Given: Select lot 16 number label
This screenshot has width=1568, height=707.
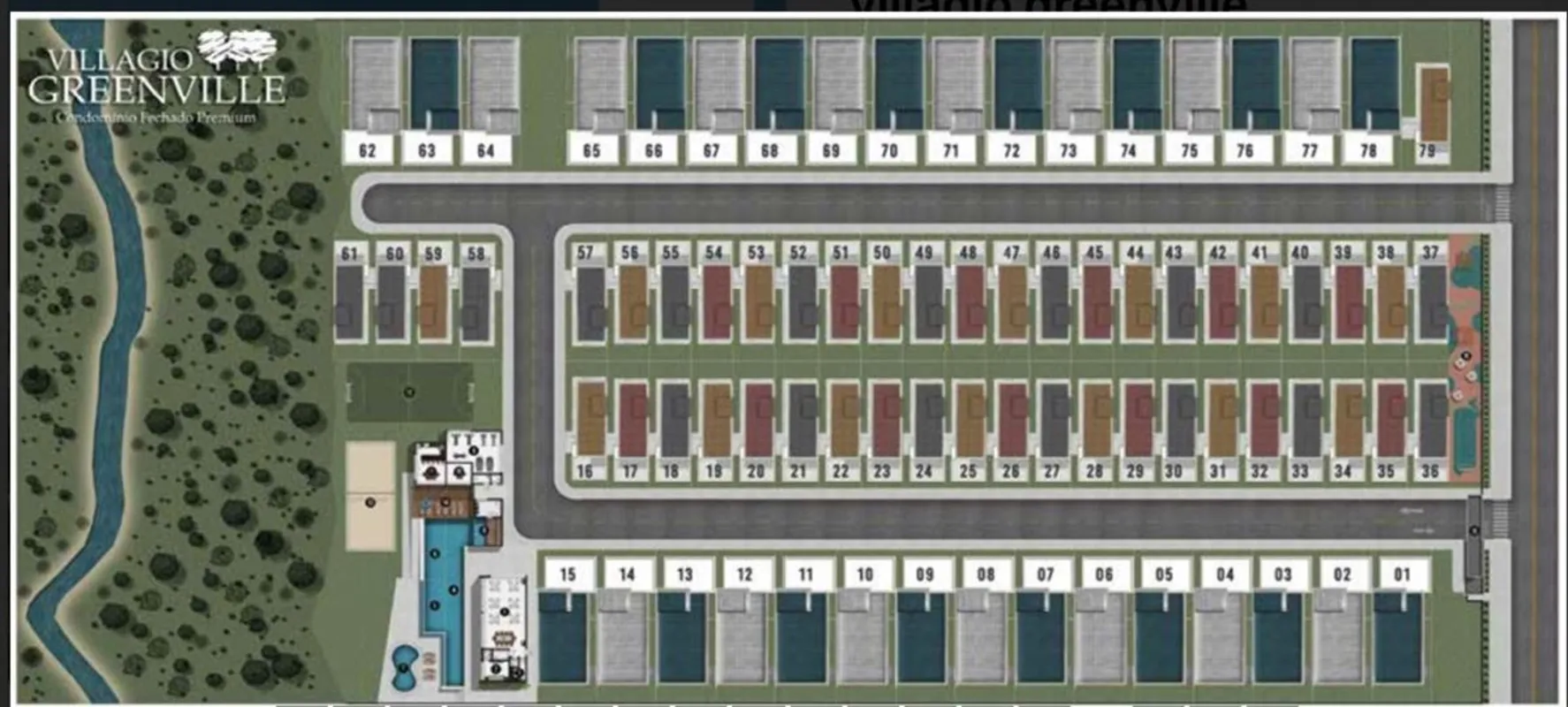Looking at the screenshot, I should [x=585, y=471].
